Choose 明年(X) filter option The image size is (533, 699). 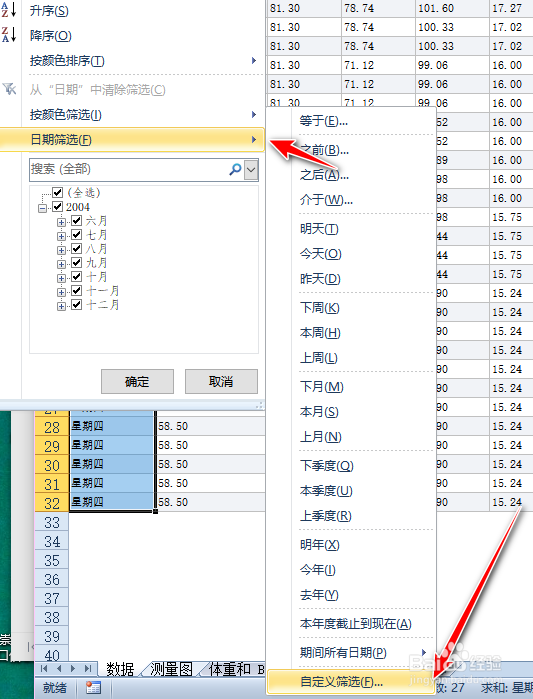(351, 544)
